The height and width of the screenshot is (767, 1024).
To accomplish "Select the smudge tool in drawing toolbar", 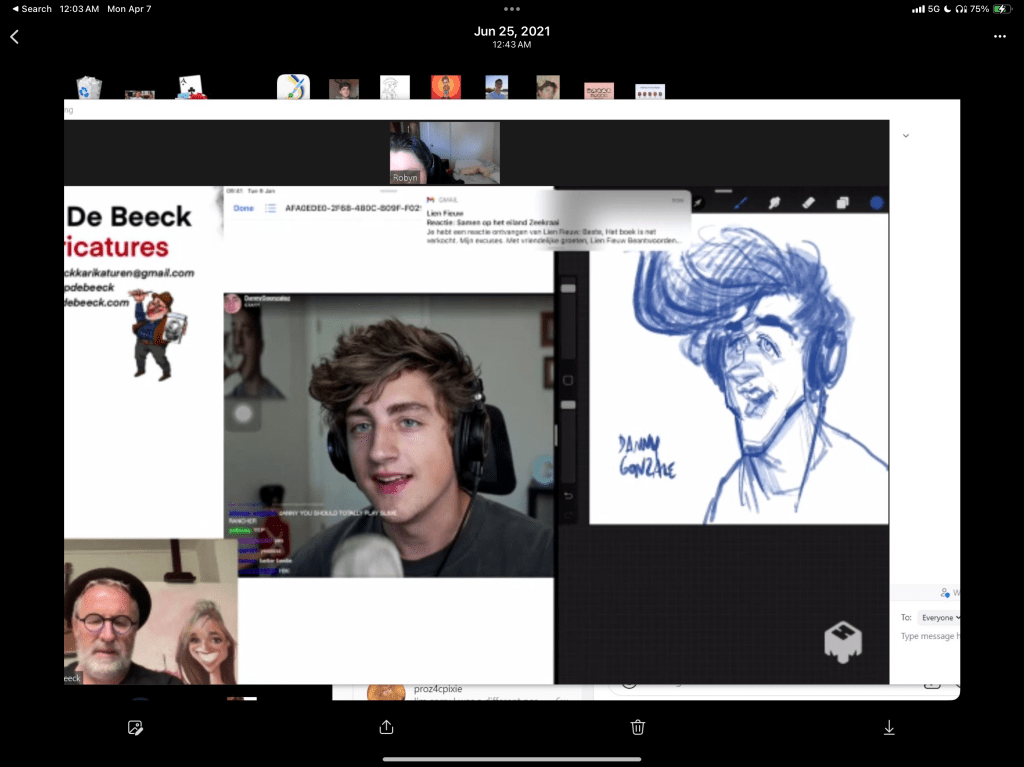I will pos(774,203).
